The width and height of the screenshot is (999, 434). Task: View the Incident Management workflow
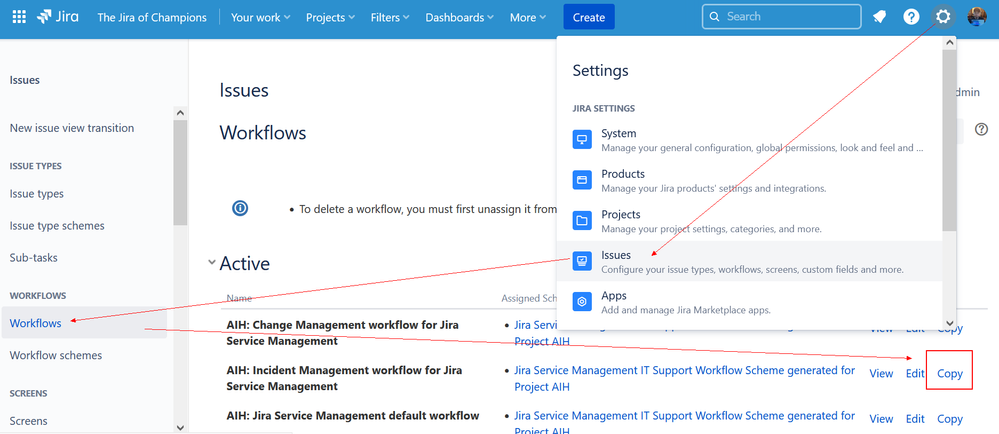(x=881, y=373)
